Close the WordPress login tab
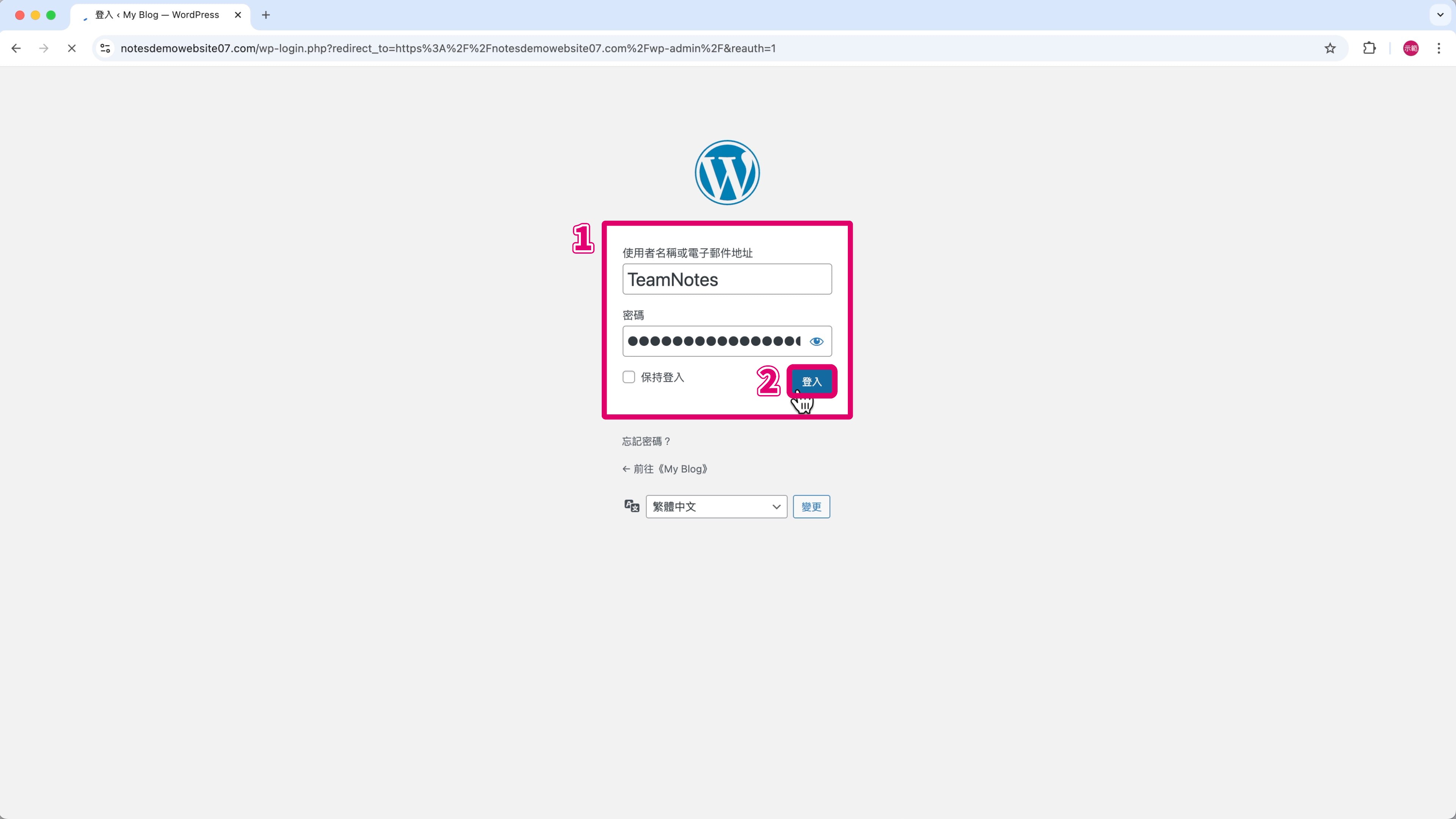The image size is (1456, 819). 238,15
